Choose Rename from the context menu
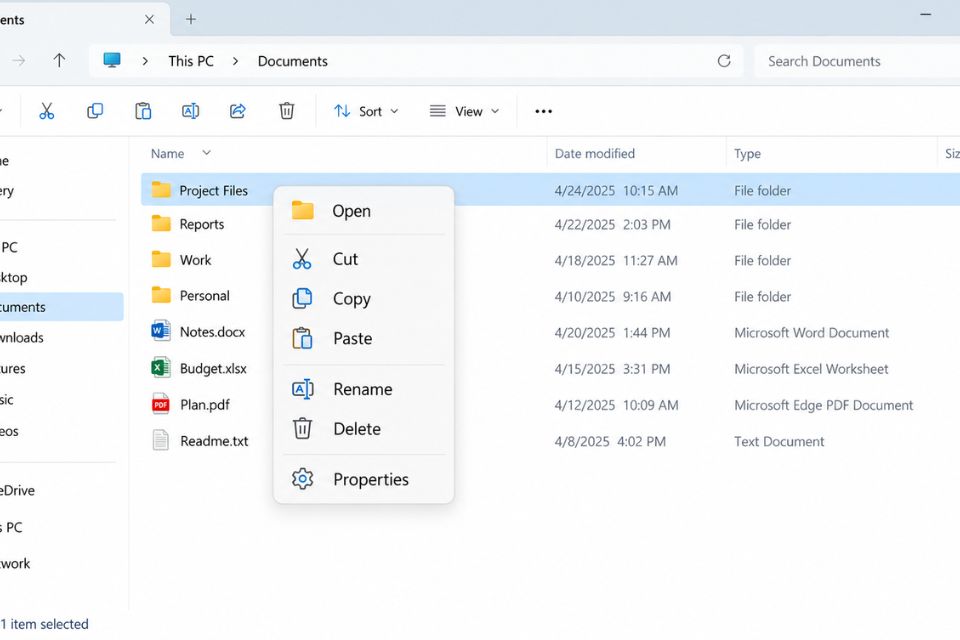 tap(364, 389)
